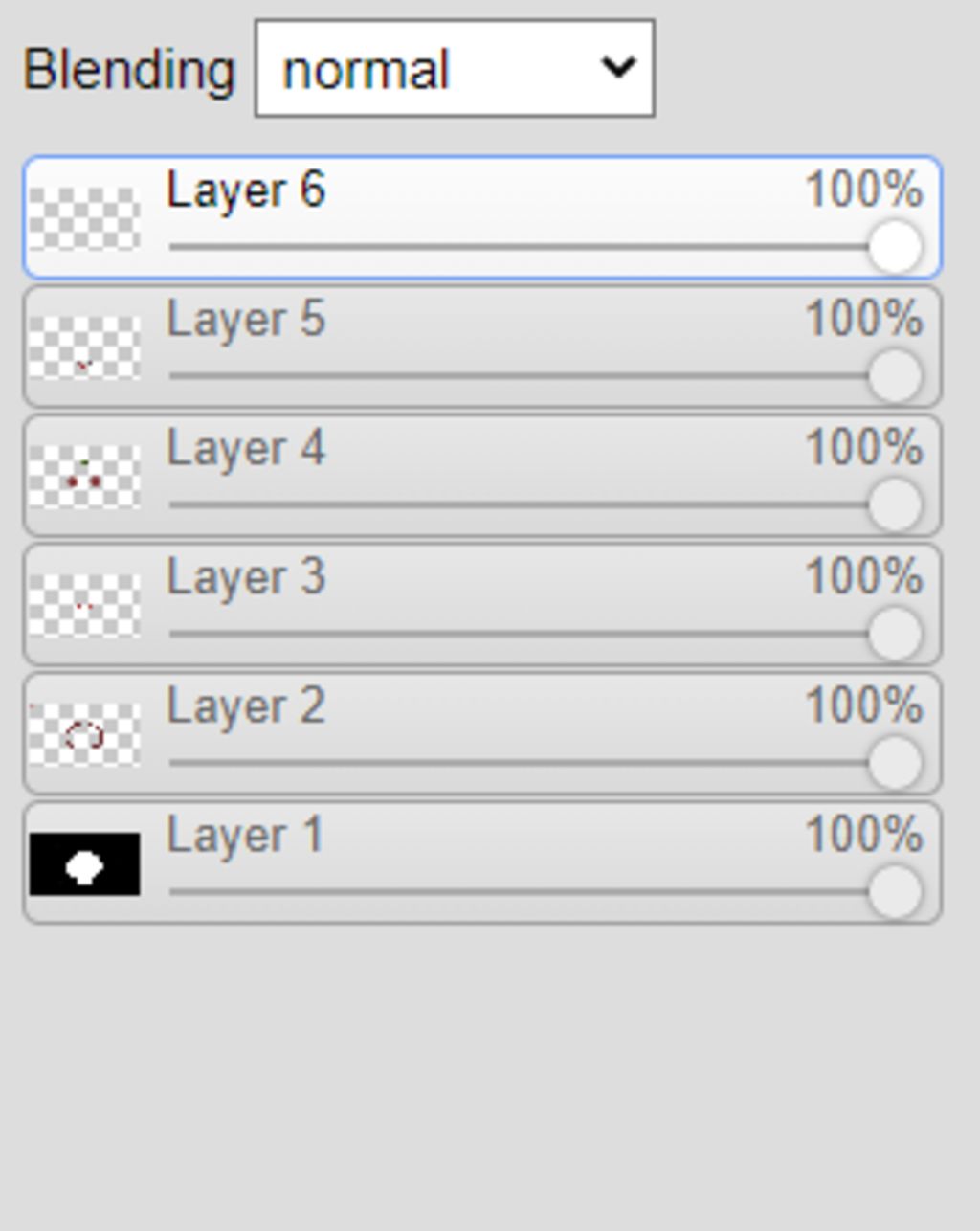Click the Layer 4 100% opacity value

(864, 447)
